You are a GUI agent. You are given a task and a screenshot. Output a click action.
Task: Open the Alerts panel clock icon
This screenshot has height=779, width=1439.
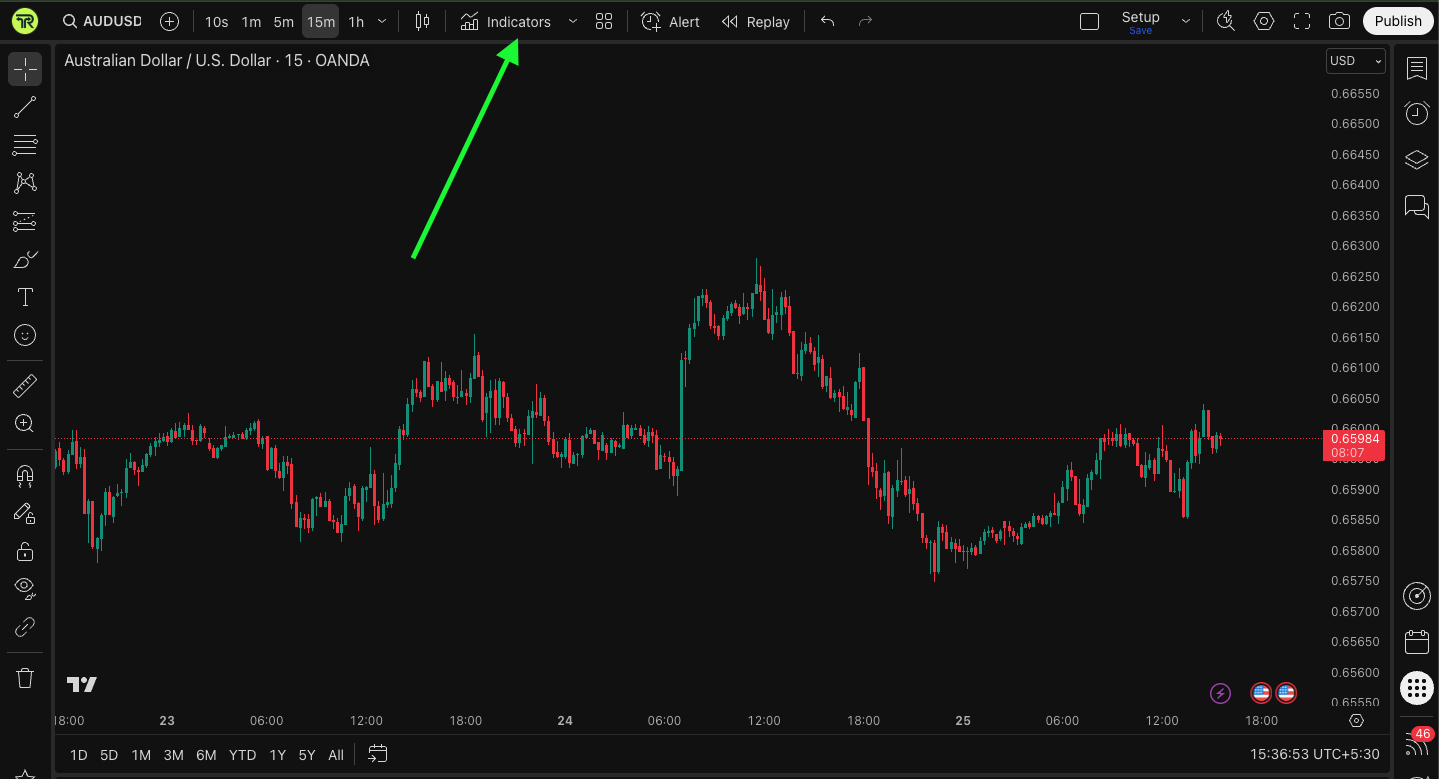click(x=1416, y=113)
